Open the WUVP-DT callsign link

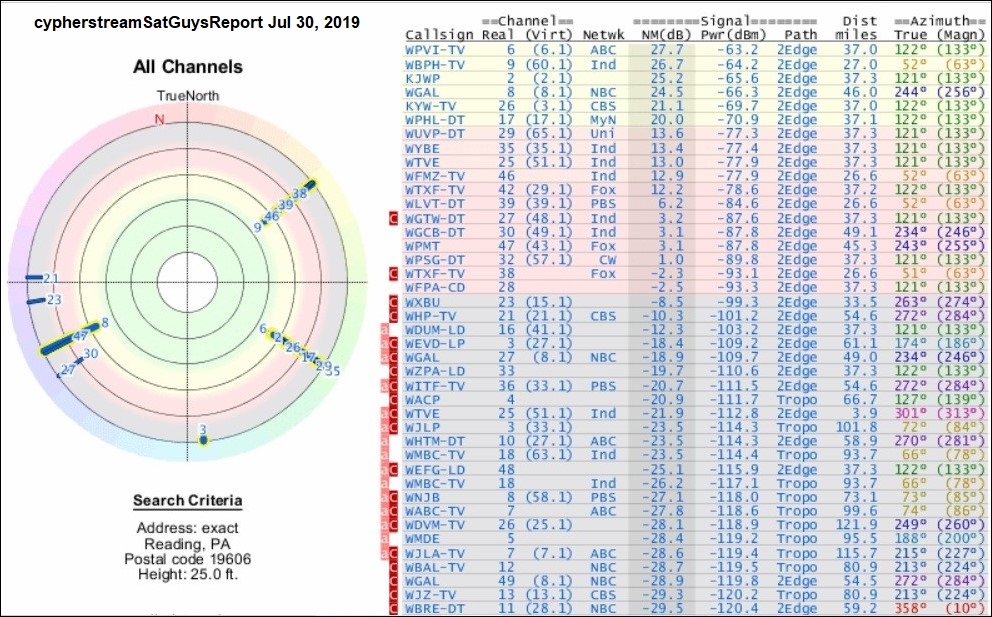tap(435, 134)
